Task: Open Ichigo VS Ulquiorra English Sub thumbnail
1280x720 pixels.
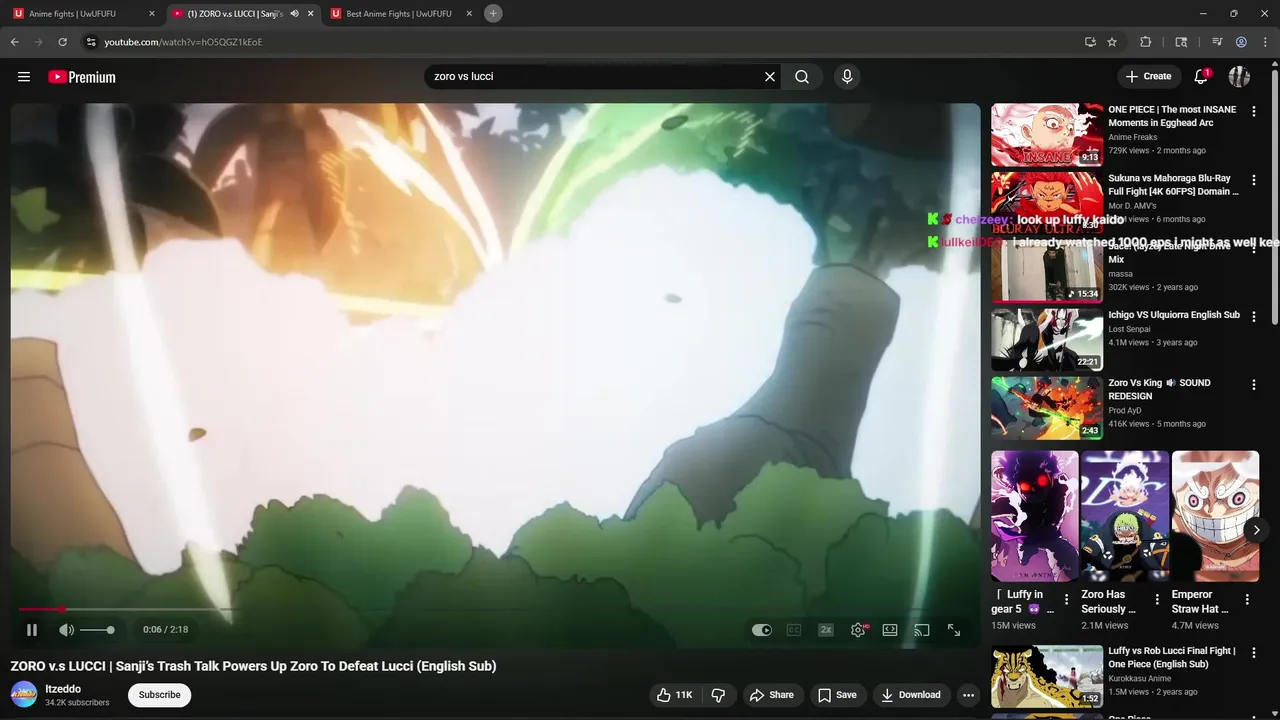Action: (1047, 340)
